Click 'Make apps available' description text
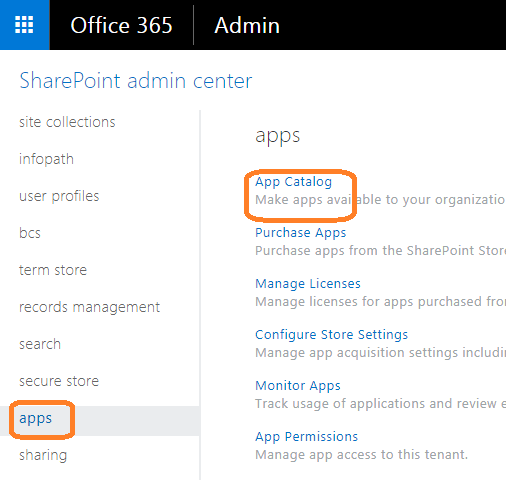This screenshot has width=506, height=480. (x=380, y=200)
